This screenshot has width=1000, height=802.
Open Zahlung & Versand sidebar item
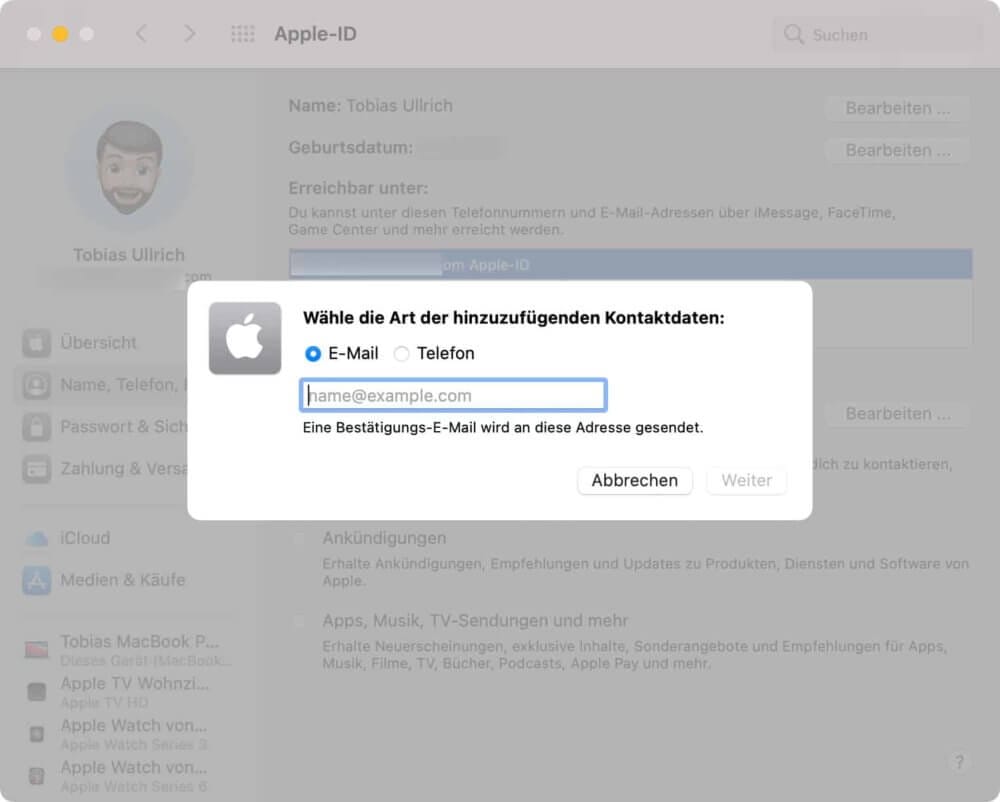coord(103,469)
